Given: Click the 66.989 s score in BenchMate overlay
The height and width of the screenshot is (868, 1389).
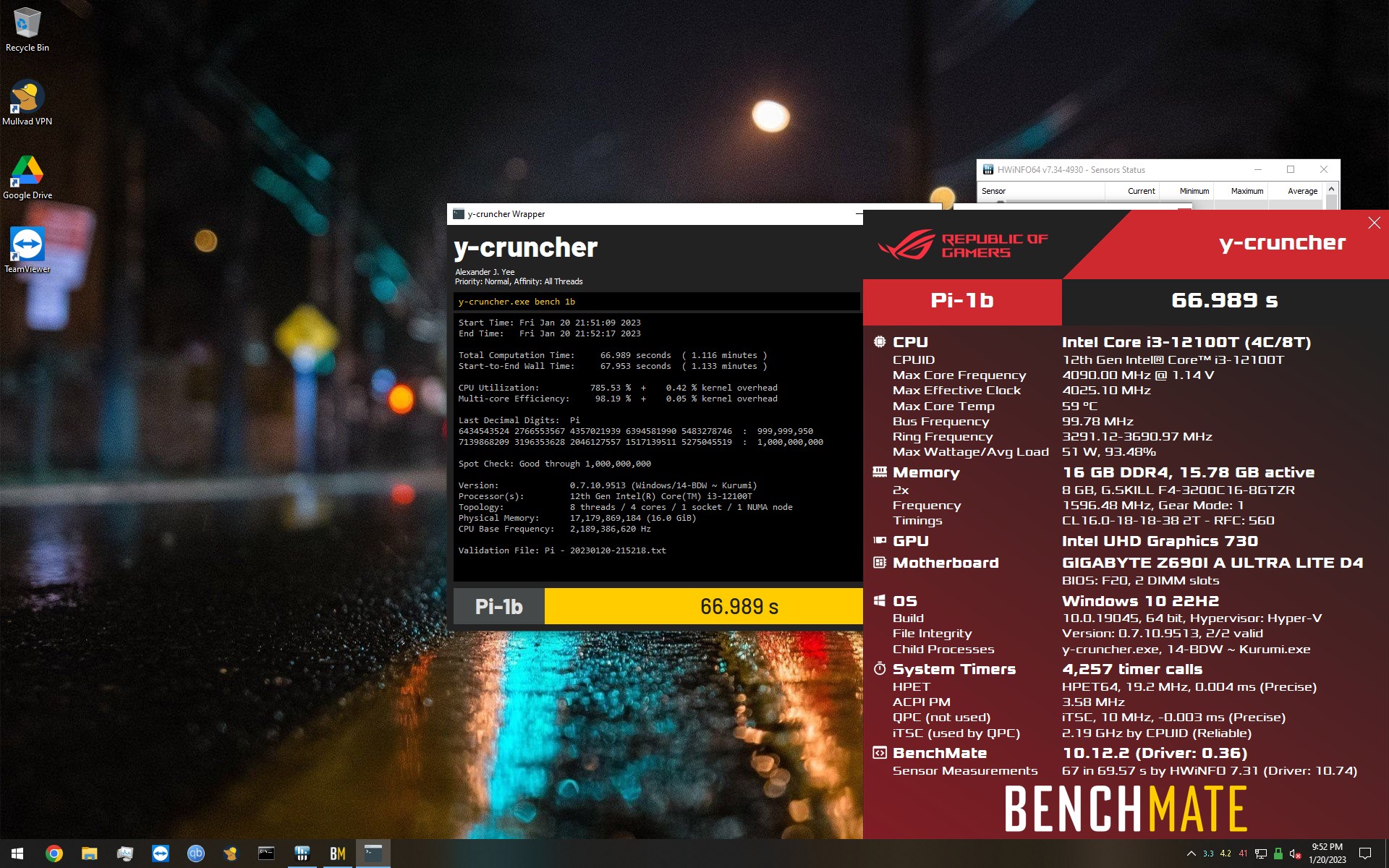Looking at the screenshot, I should point(1224,300).
